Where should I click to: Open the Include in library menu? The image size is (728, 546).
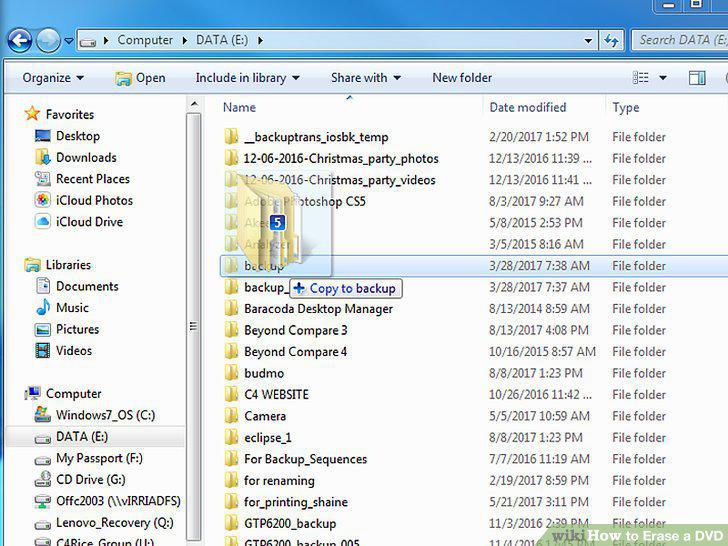click(x=247, y=78)
